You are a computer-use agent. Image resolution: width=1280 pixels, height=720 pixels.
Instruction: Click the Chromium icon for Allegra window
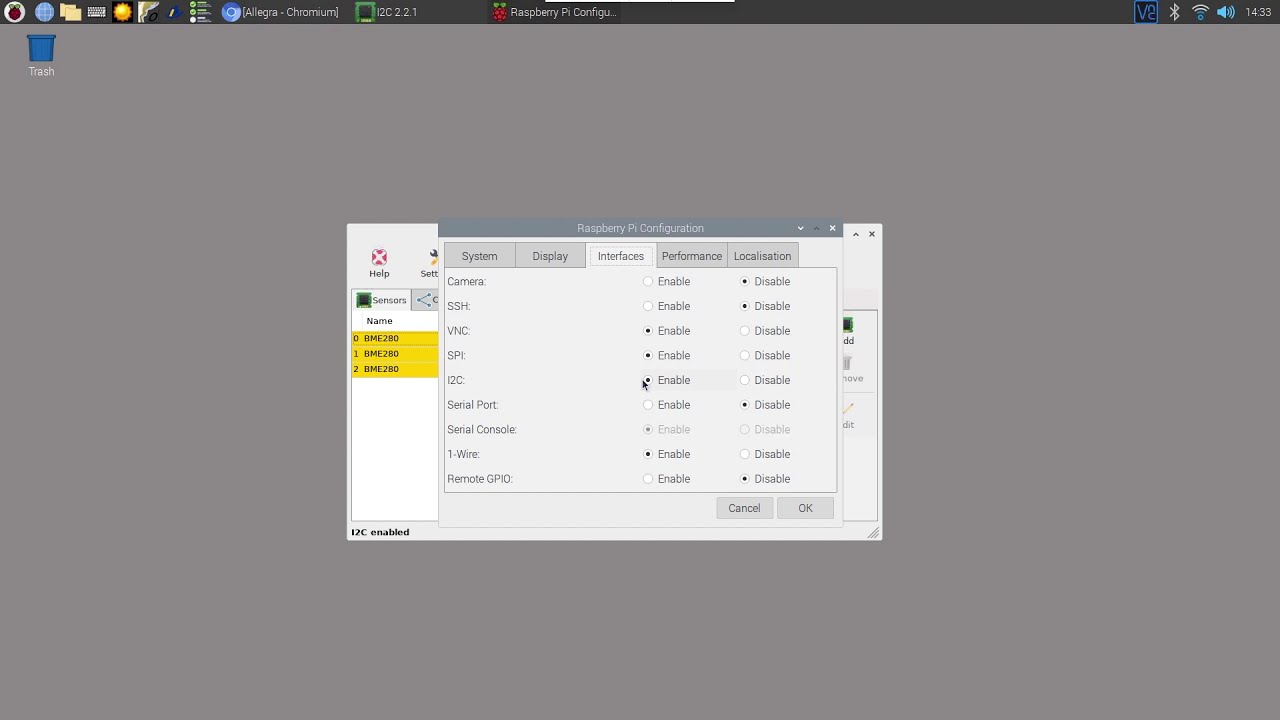pos(231,12)
